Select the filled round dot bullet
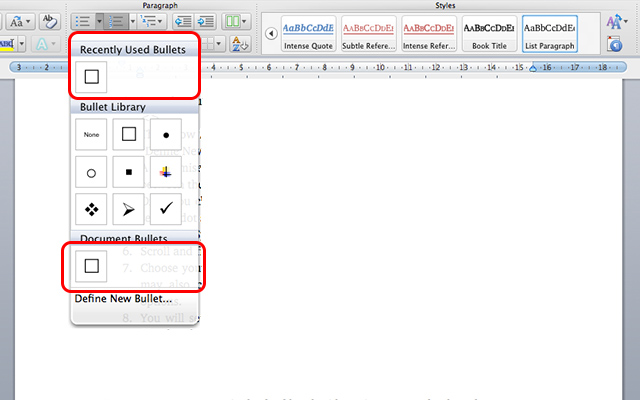This screenshot has height=400, width=640. pos(165,134)
